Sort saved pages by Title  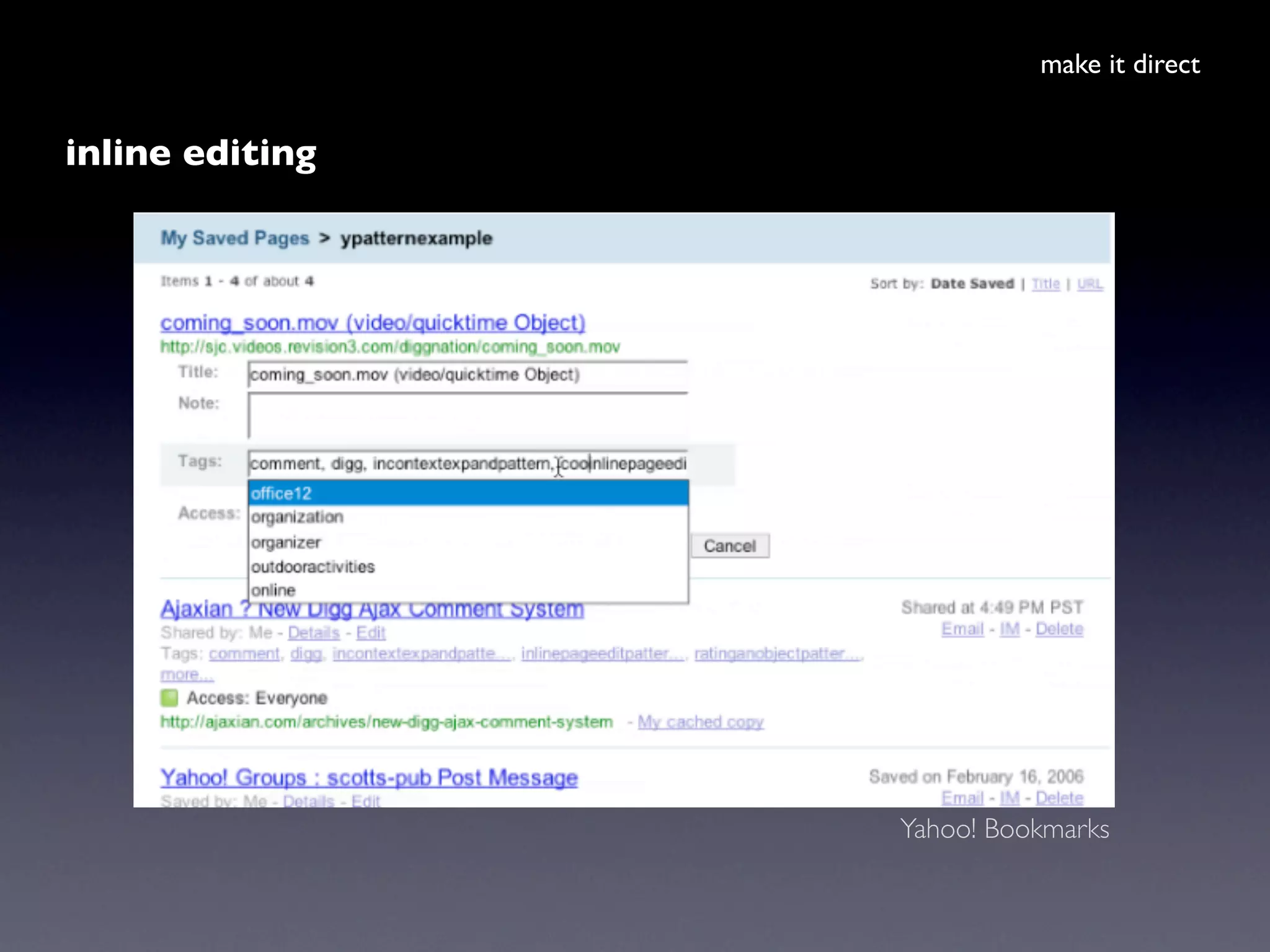coord(1046,284)
